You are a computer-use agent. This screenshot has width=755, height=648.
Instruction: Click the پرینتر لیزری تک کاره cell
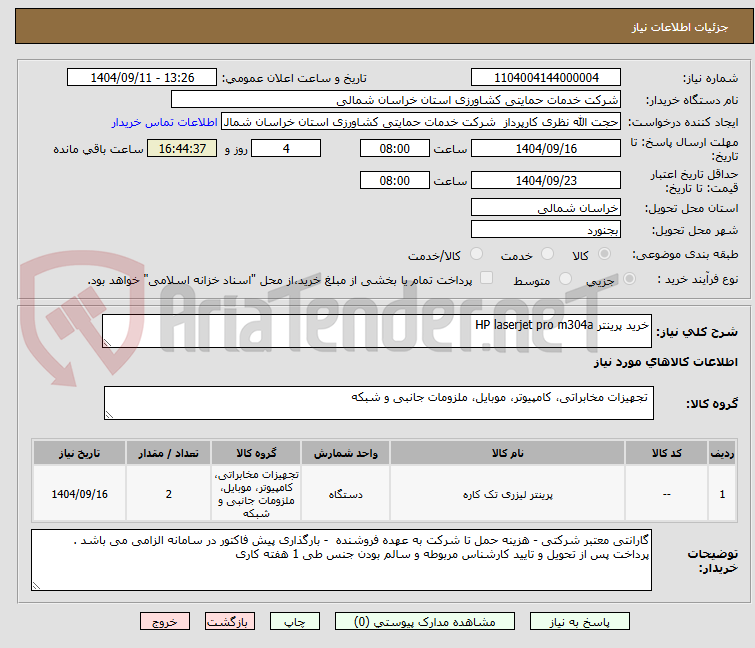click(508, 494)
